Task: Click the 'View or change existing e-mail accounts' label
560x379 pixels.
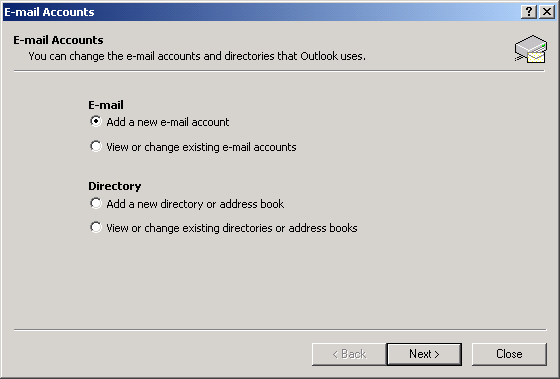Action: (x=201, y=147)
